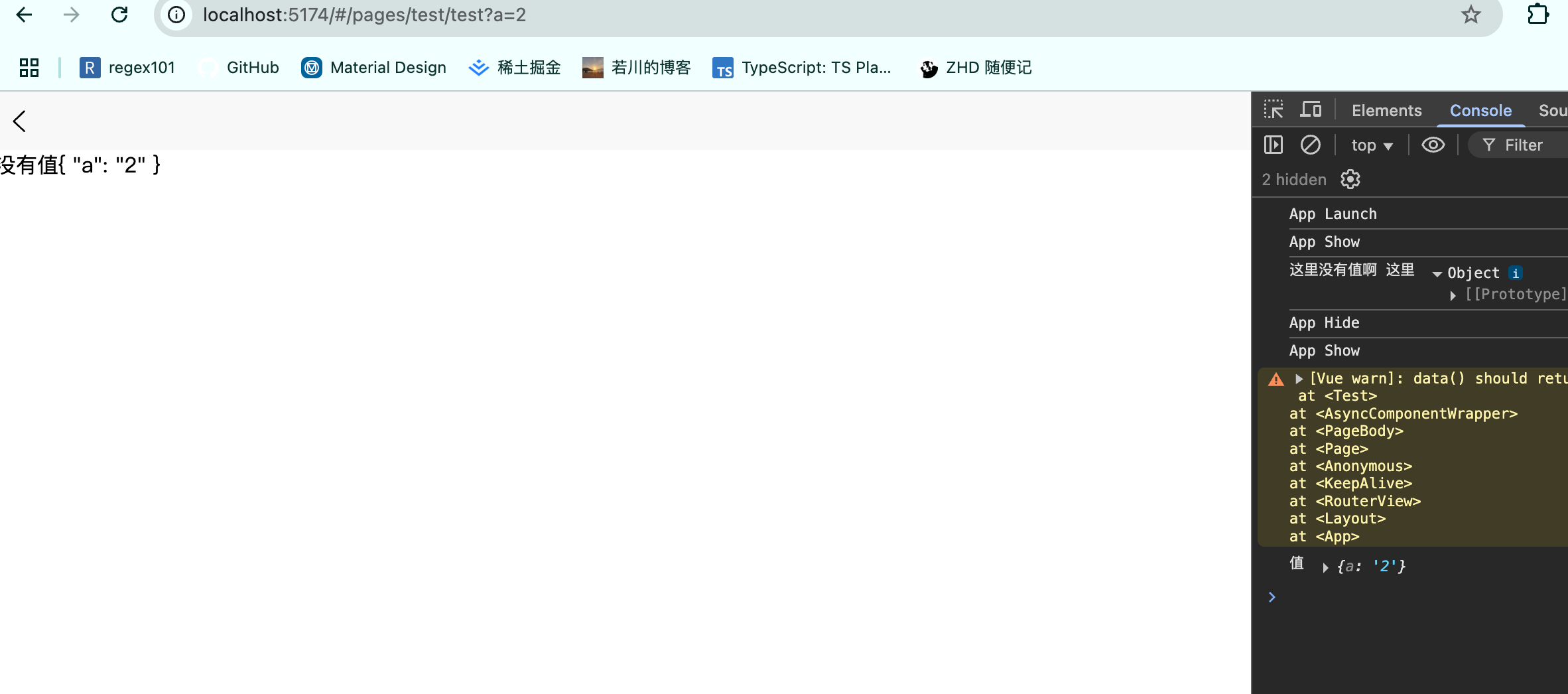Open the TypeScript: TS Playground bookmark
Image resolution: width=1568 pixels, height=694 pixels.
tap(801, 68)
